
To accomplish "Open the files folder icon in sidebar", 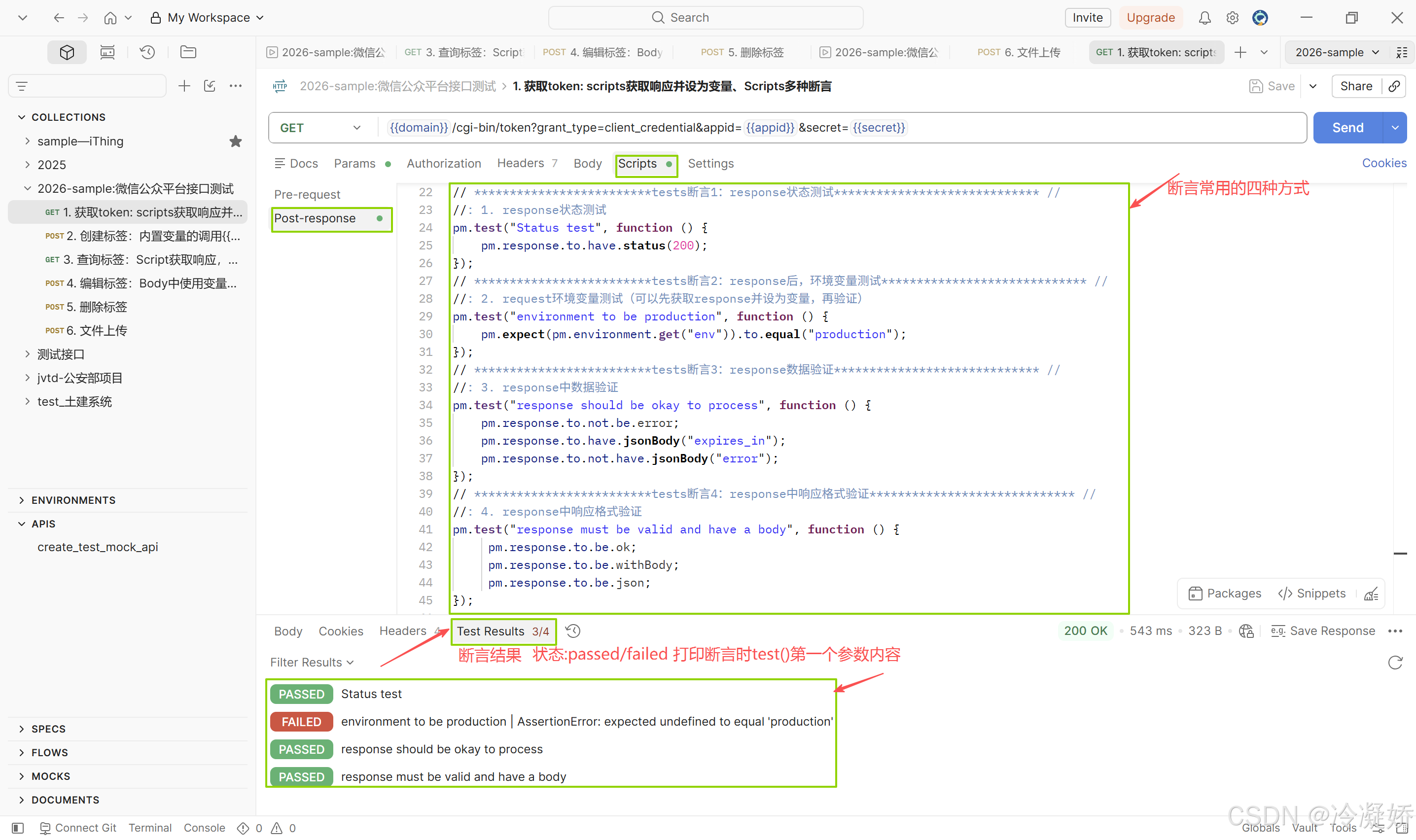I will (188, 52).
